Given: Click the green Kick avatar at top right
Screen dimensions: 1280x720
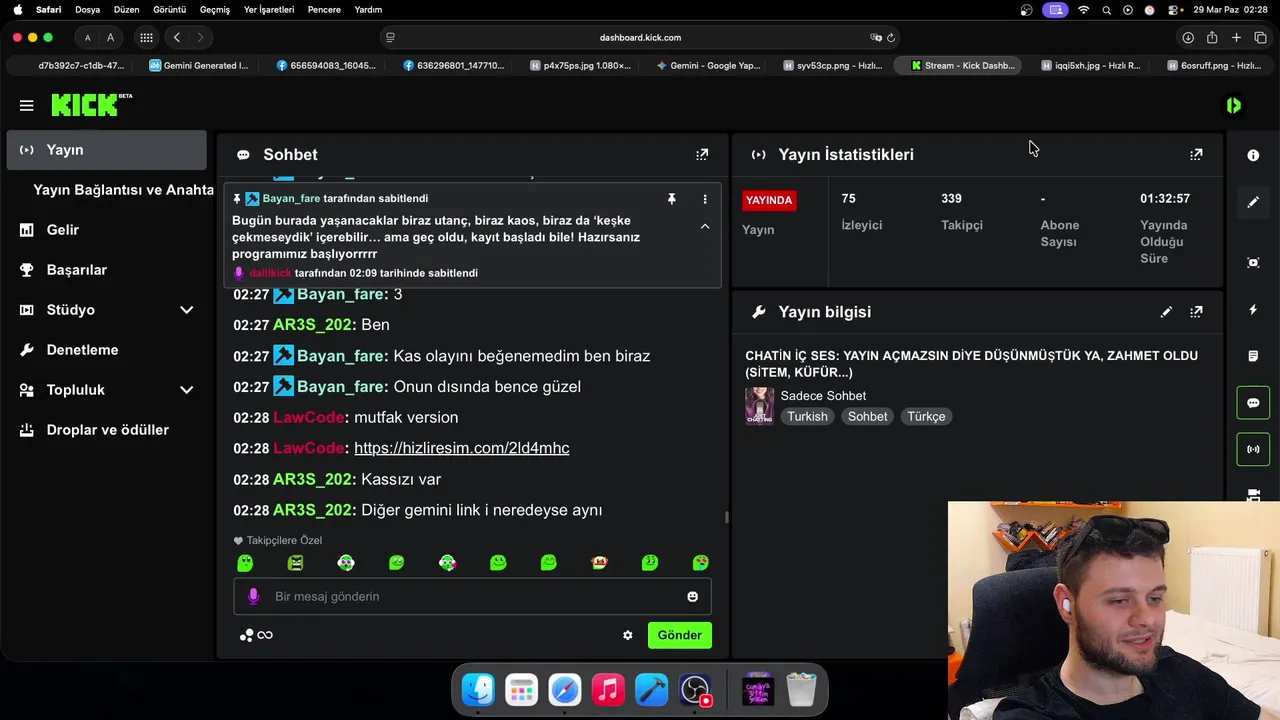Looking at the screenshot, I should 1234,105.
